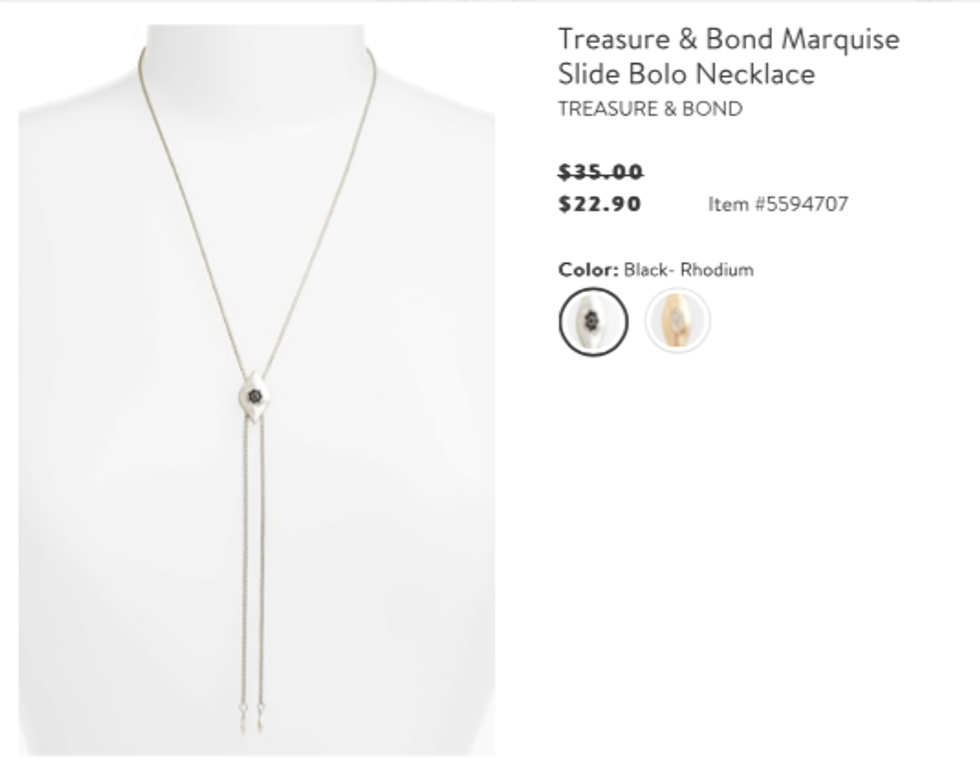Click the main necklace product image

(x=257, y=390)
